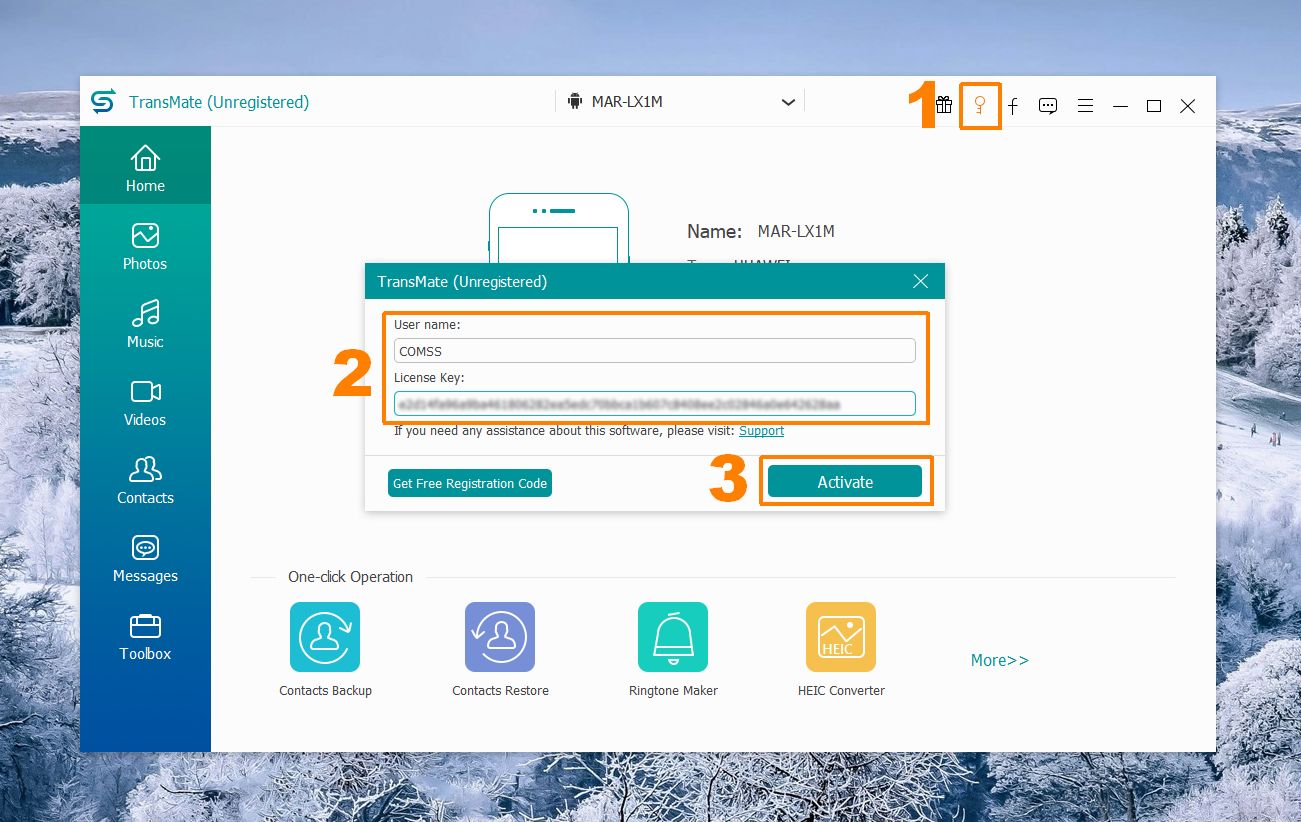Open the Messages section
The image size is (1301, 822).
pos(145,558)
